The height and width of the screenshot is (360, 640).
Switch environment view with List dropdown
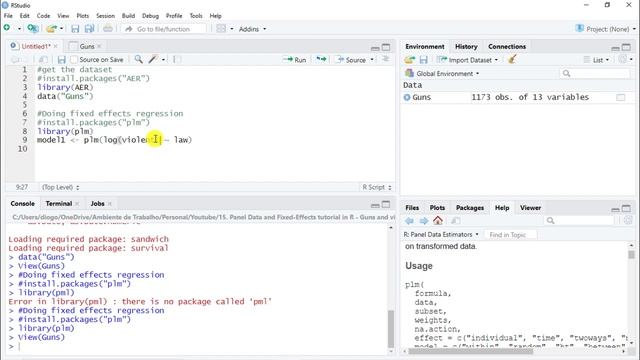tap(597, 60)
